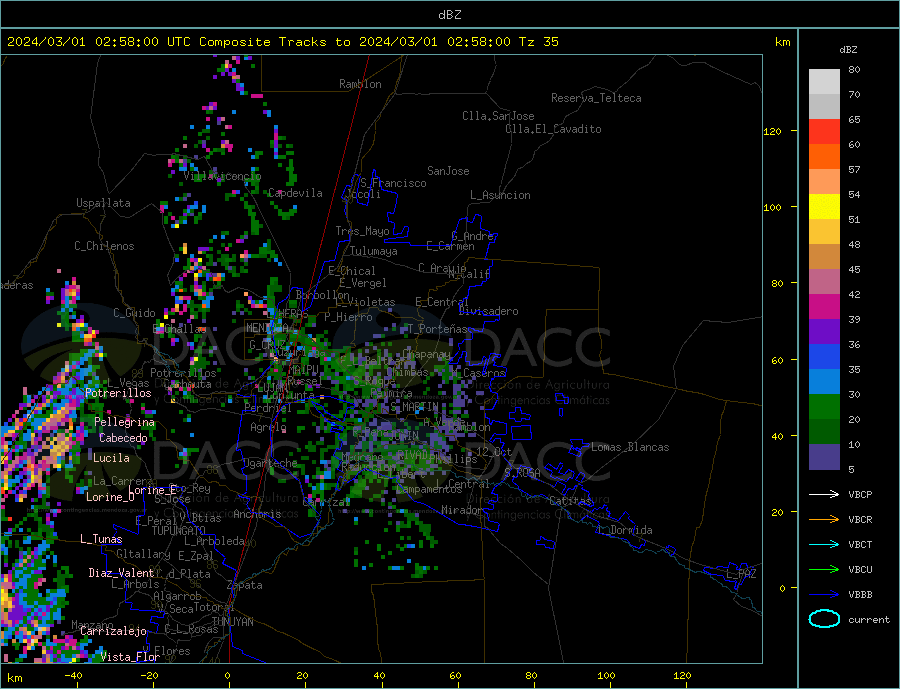Click the SanJose map label
This screenshot has height=689, width=900.
(448, 171)
